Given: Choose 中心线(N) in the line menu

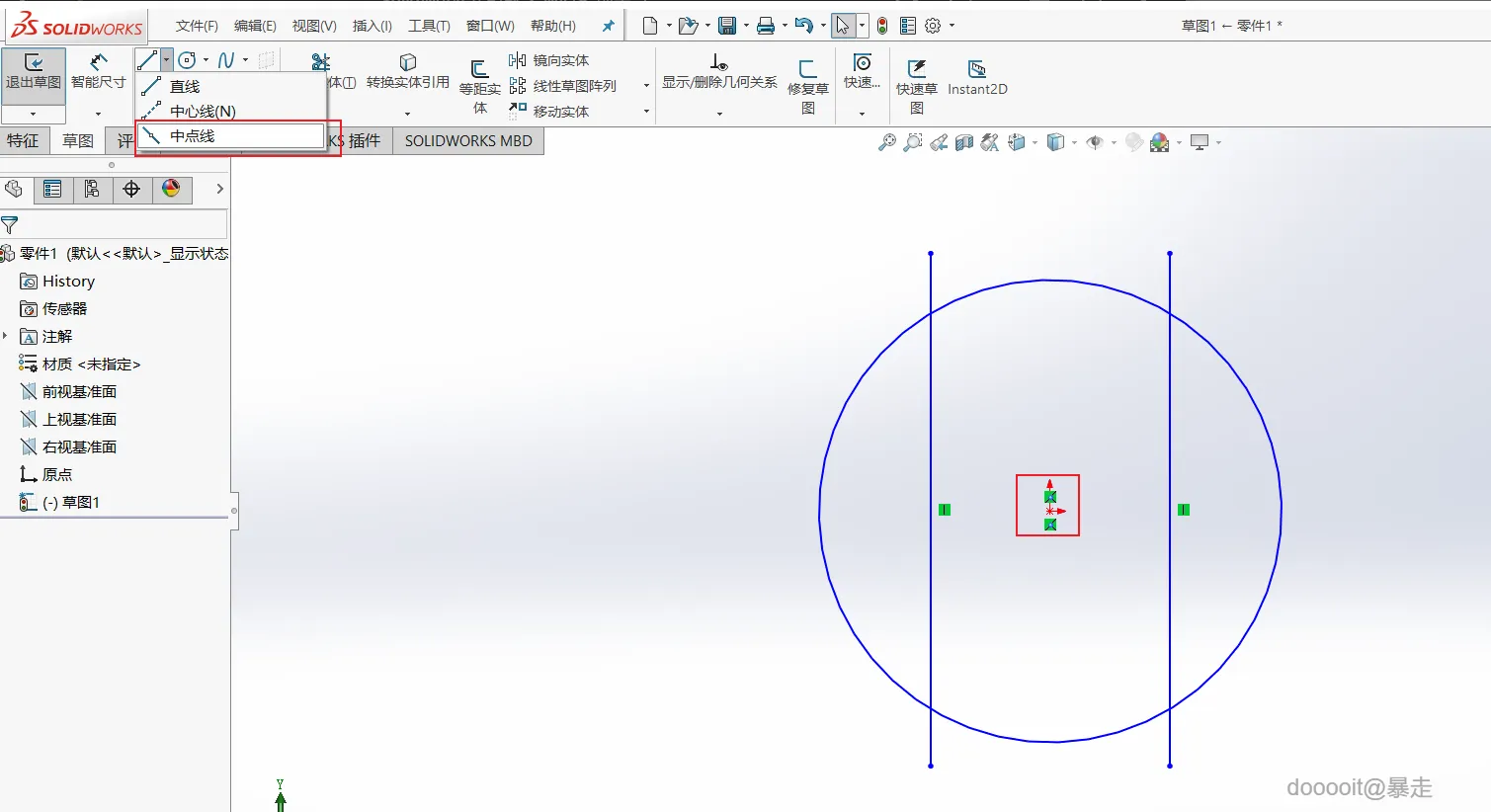Looking at the screenshot, I should click(202, 111).
